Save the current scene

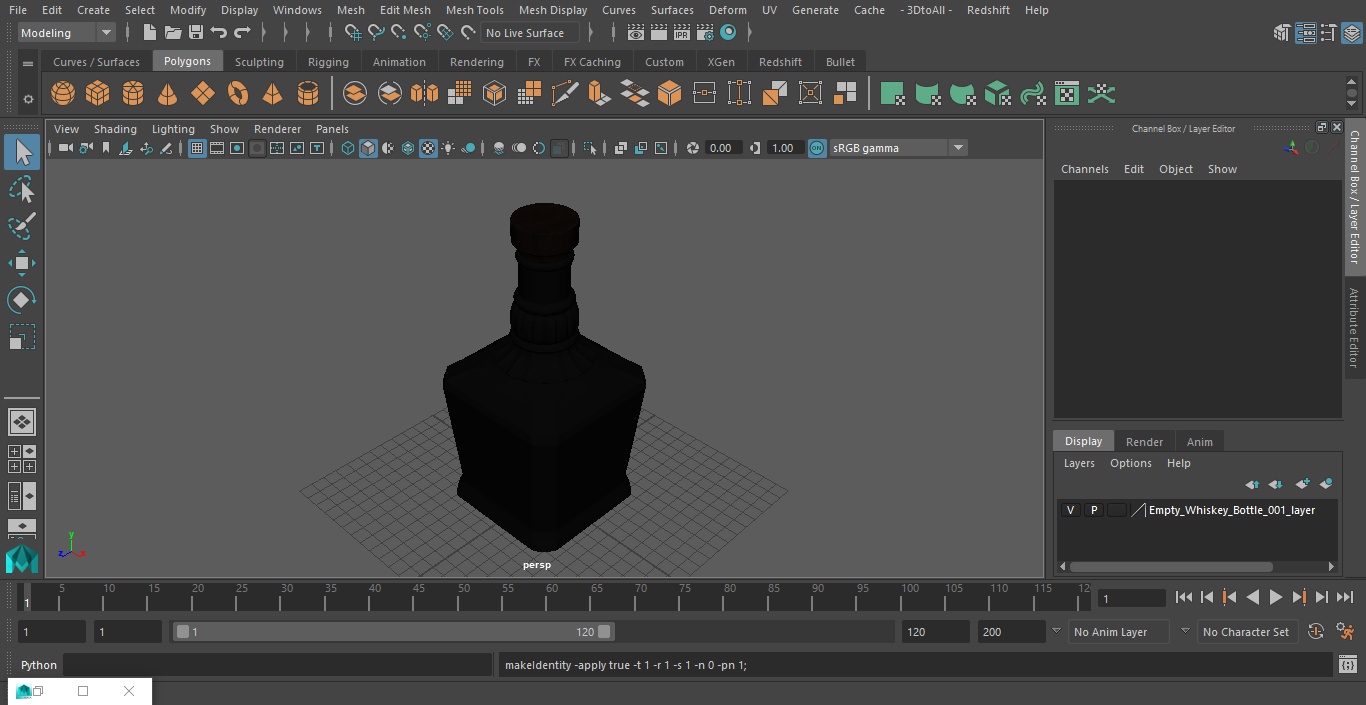tap(196, 33)
